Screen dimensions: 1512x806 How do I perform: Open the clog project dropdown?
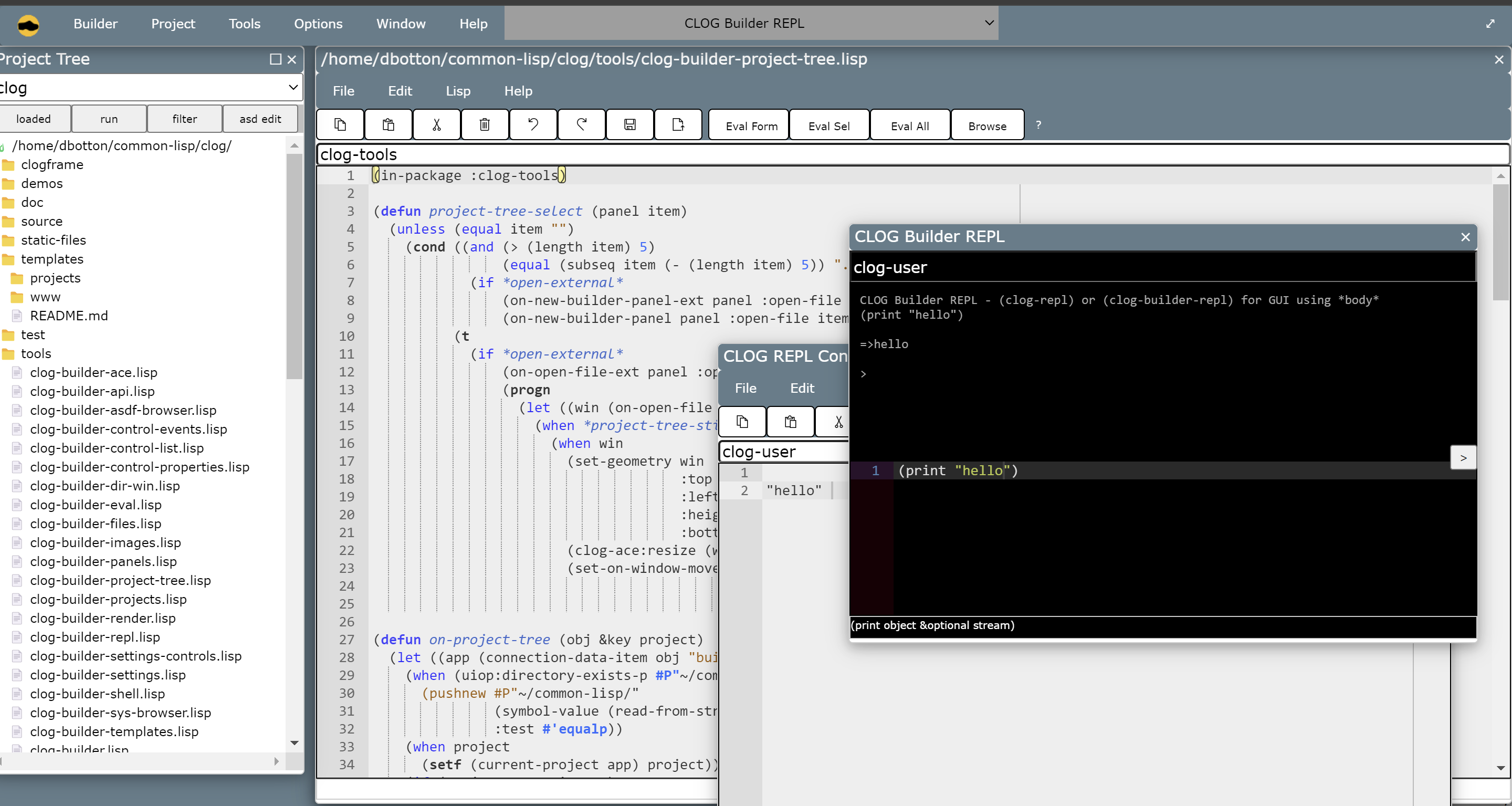pyautogui.click(x=150, y=88)
